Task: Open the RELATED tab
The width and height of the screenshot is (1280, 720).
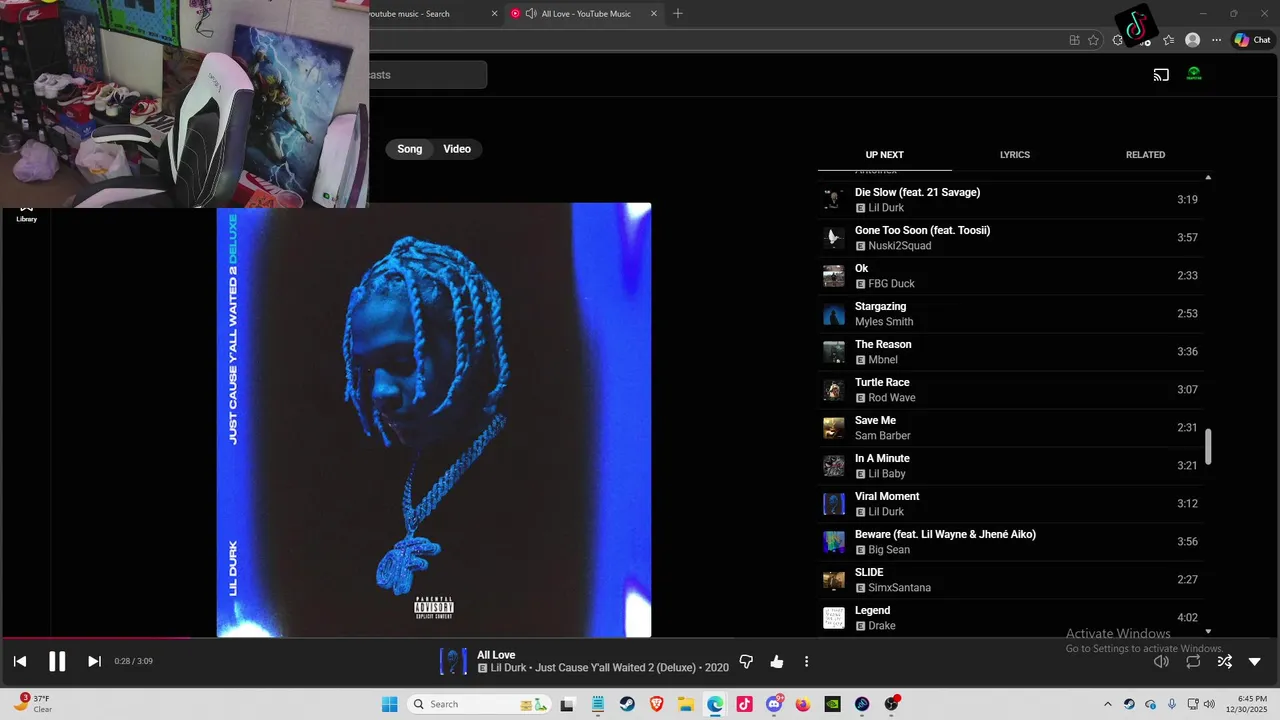Action: (x=1145, y=155)
